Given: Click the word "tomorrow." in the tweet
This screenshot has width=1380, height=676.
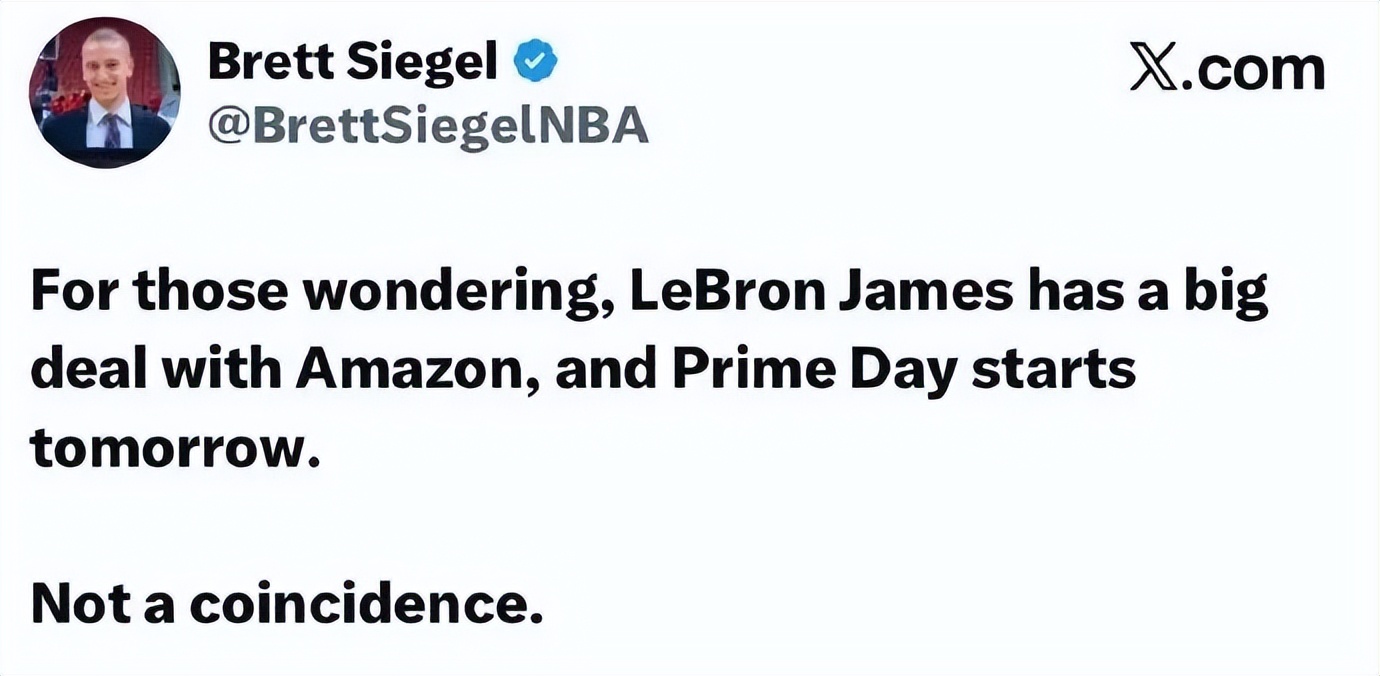Looking at the screenshot, I should [x=175, y=448].
